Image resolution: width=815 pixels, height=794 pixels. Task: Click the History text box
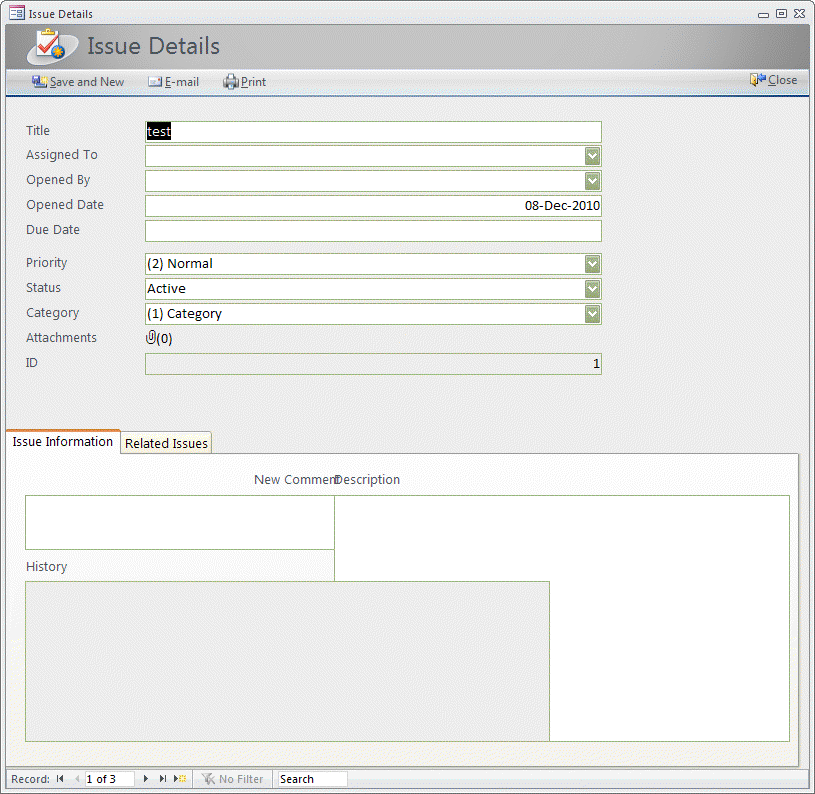coord(287,661)
